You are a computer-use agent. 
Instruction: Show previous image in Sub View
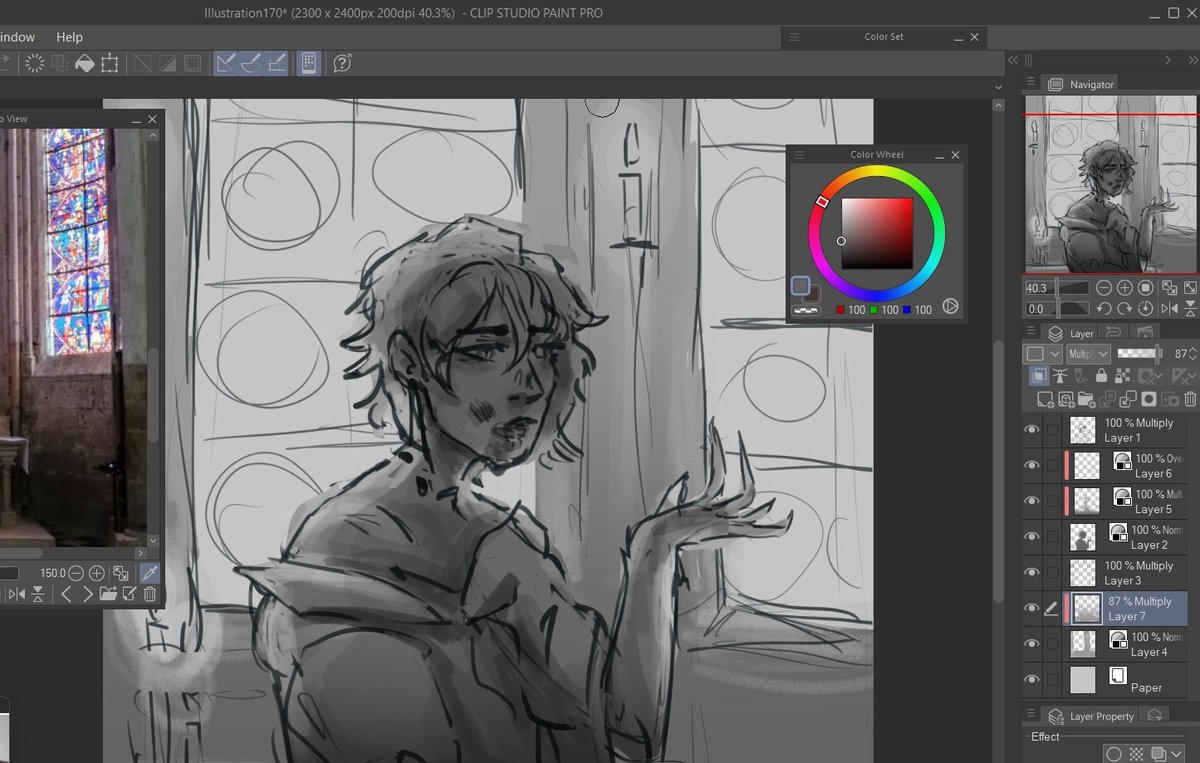tap(66, 594)
